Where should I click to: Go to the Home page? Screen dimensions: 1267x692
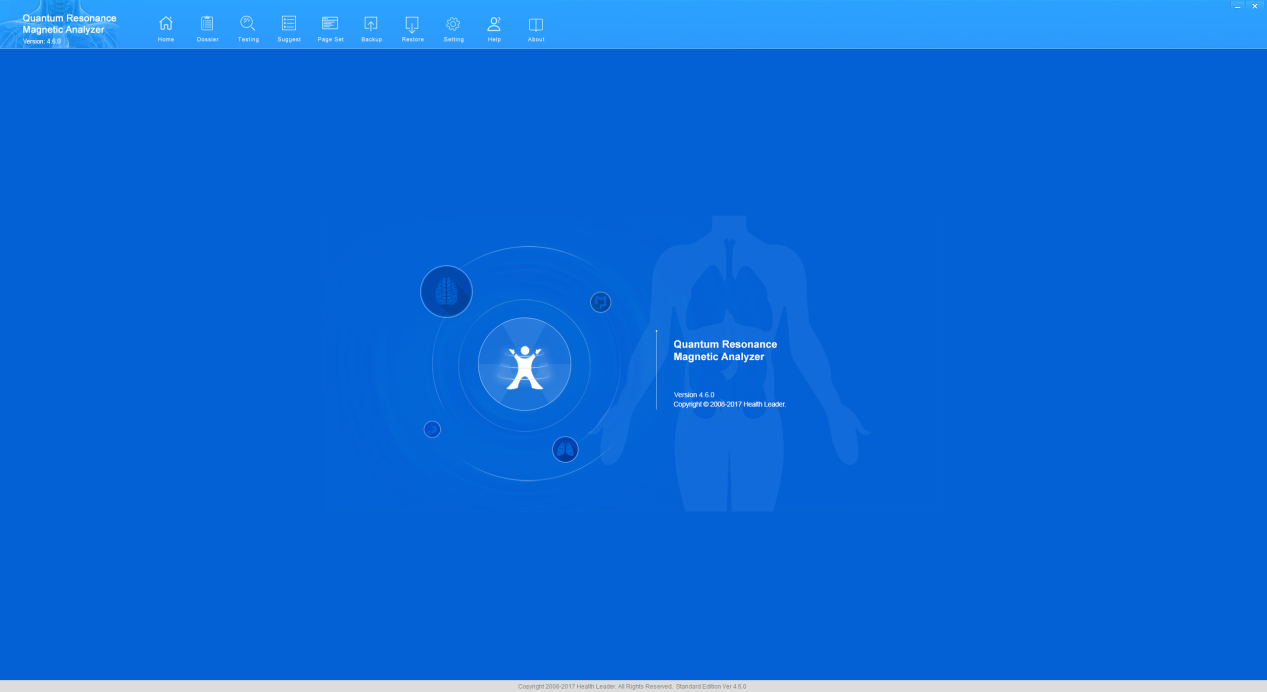click(x=166, y=28)
